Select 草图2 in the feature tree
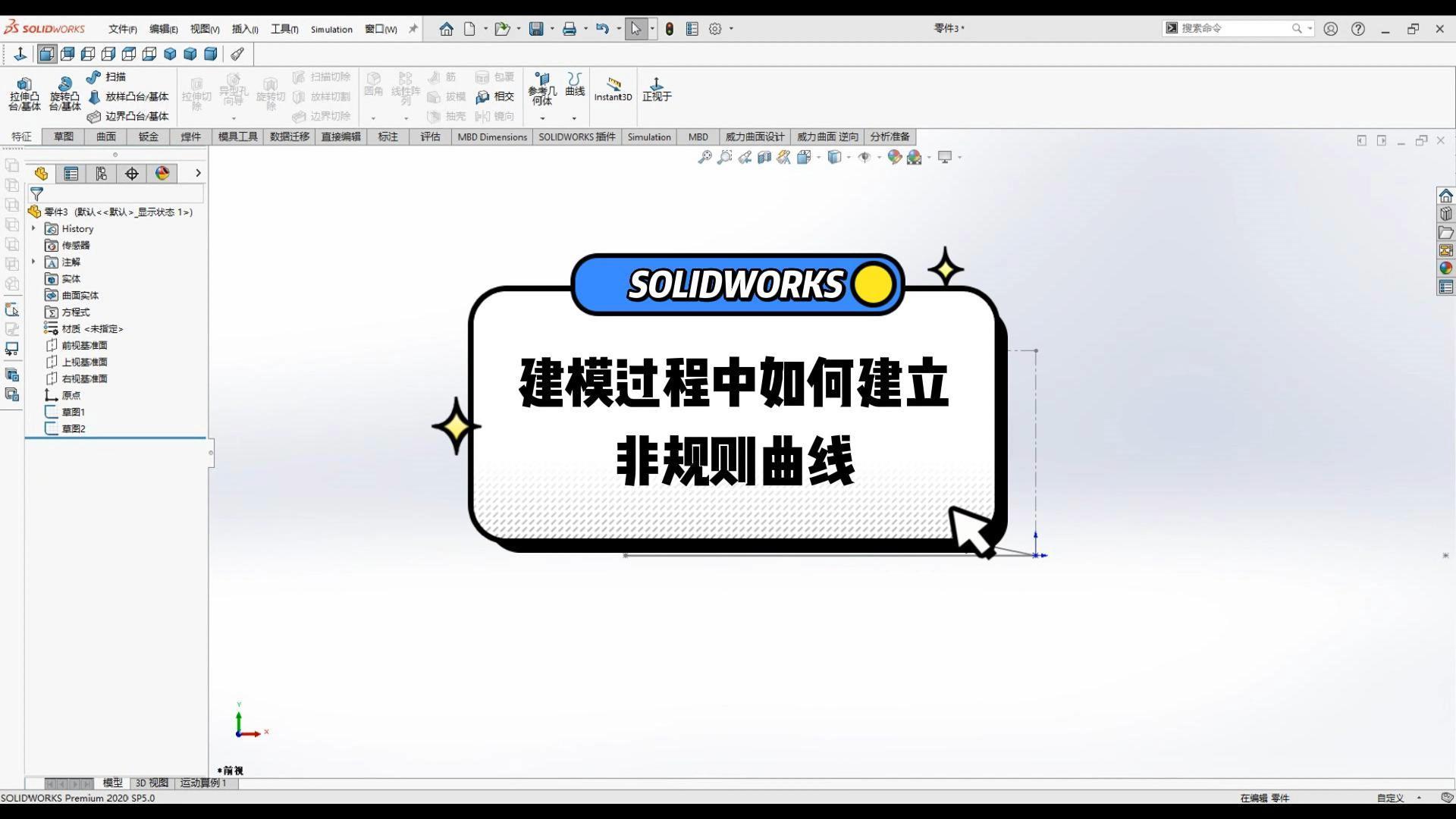Image resolution: width=1456 pixels, height=819 pixels. [73, 428]
